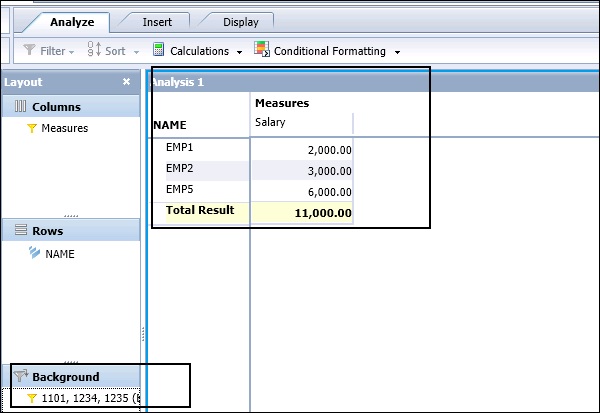Click the Calculations calculator icon
Image resolution: width=600 pixels, height=413 pixels.
[x=158, y=50]
